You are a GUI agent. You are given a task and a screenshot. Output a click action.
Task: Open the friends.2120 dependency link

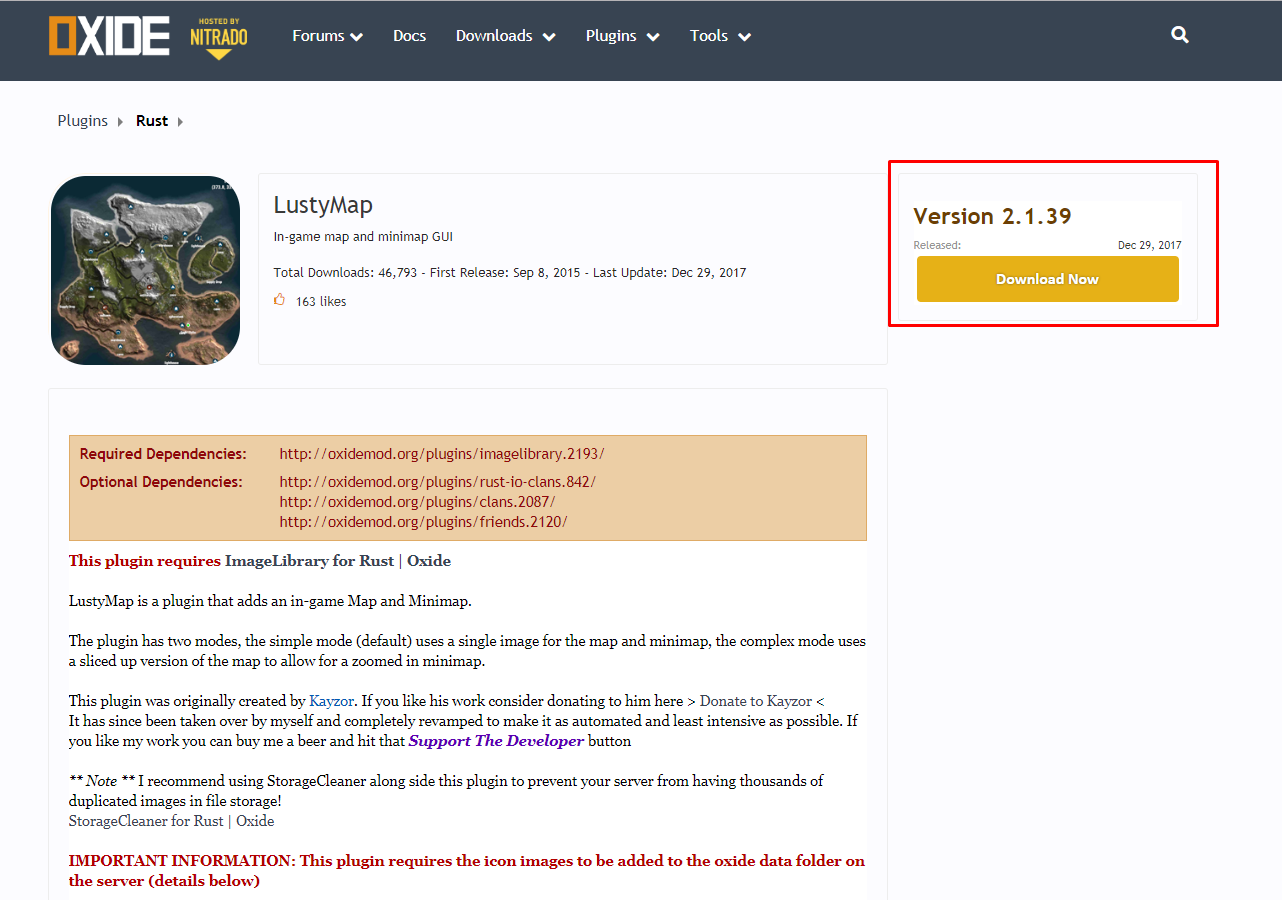coord(423,522)
